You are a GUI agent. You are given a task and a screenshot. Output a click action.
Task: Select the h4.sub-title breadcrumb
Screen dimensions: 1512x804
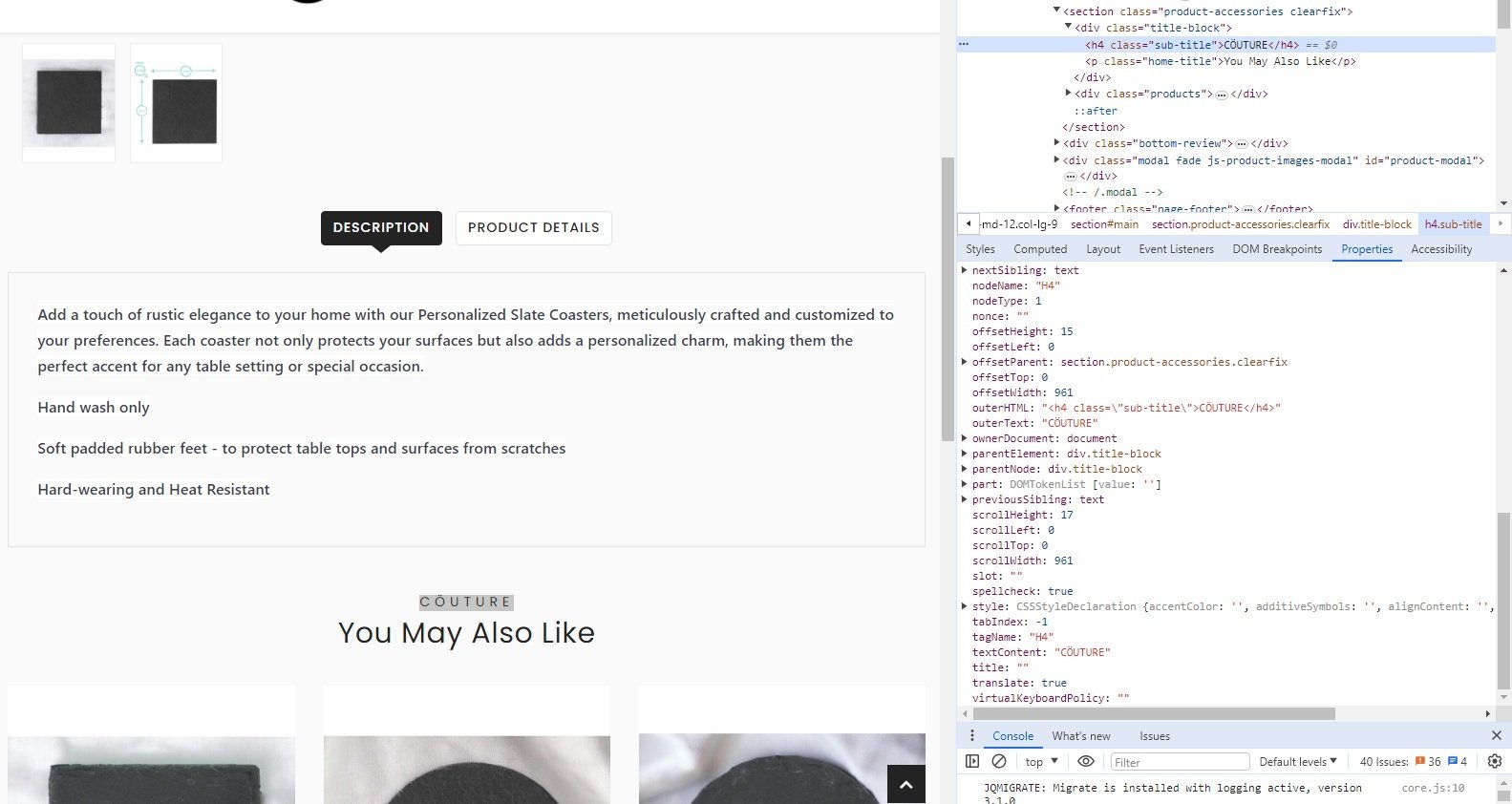pos(1453,224)
